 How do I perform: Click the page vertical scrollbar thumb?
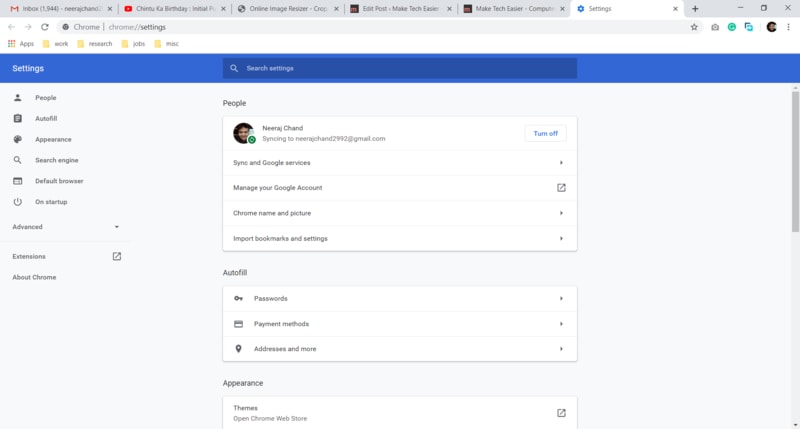pos(795,161)
